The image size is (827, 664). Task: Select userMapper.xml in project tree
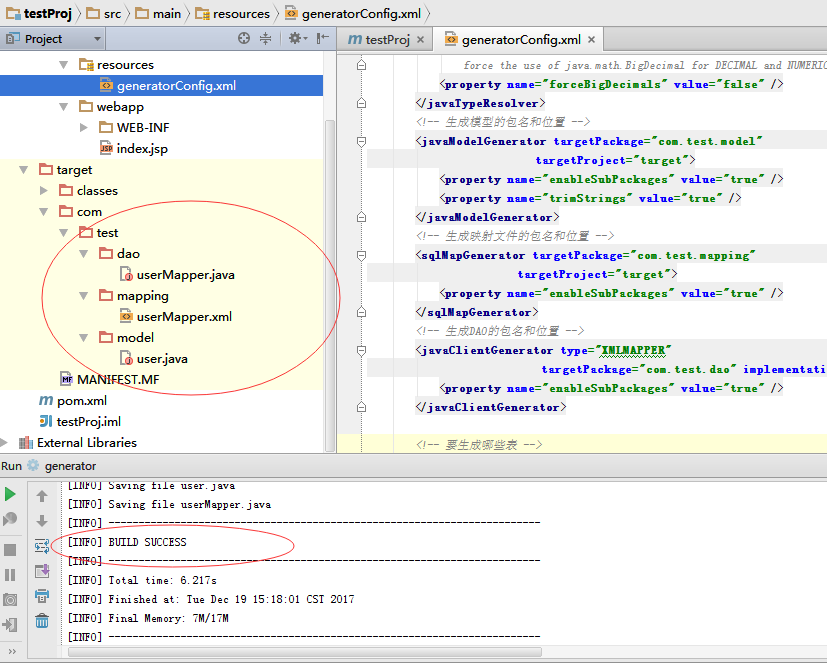184,317
